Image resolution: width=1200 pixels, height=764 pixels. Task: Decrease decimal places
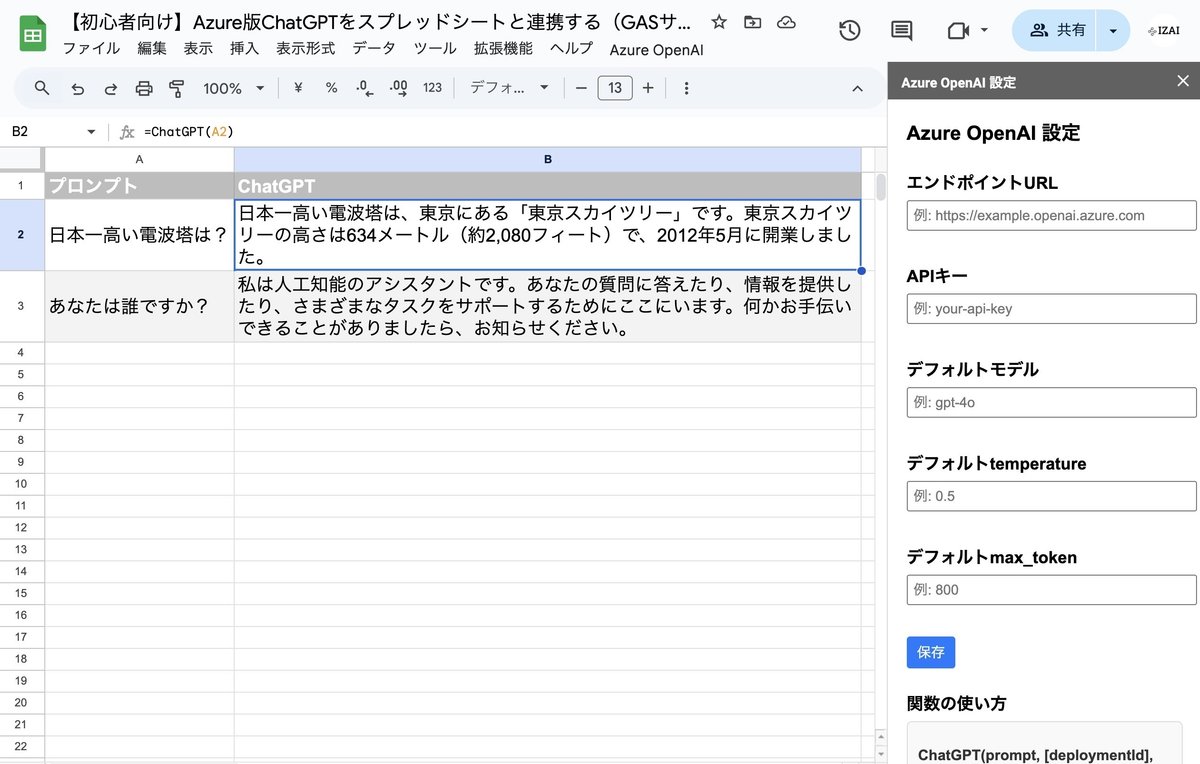(x=364, y=88)
